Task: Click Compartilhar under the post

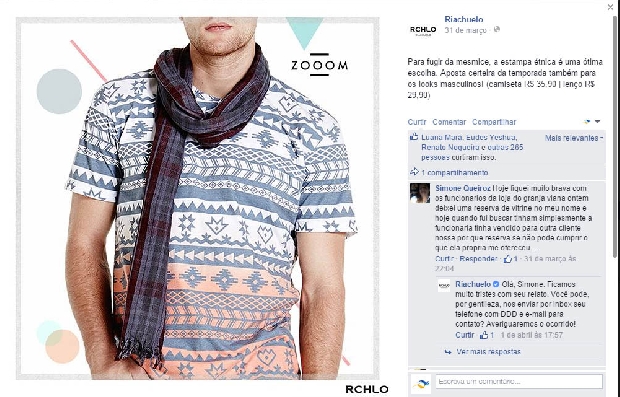Action: coord(494,122)
